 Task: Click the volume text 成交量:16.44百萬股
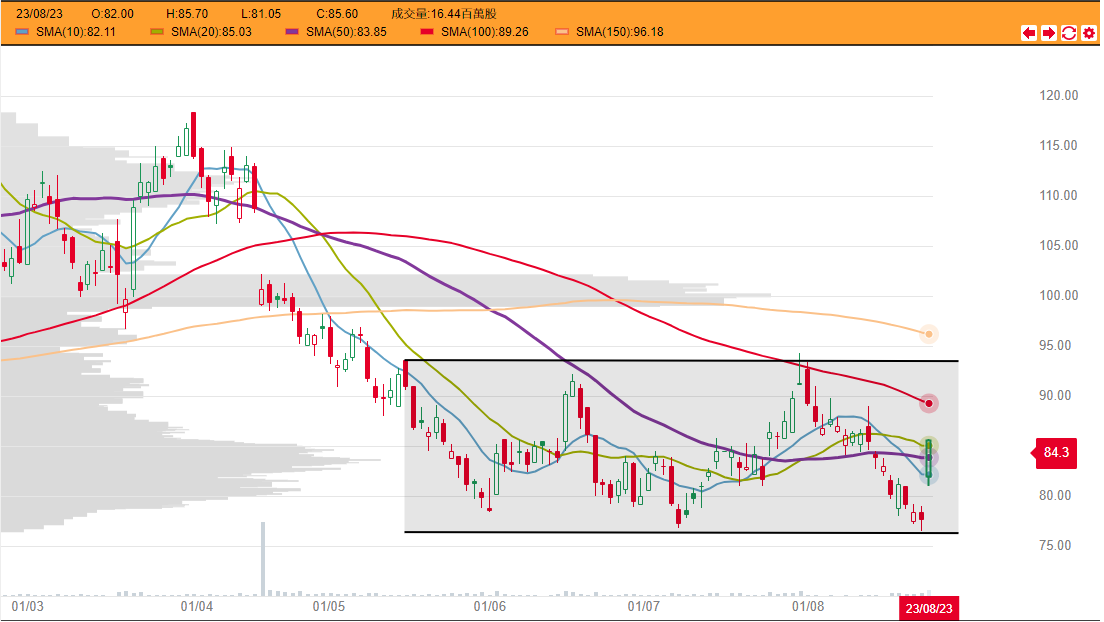tap(444, 13)
